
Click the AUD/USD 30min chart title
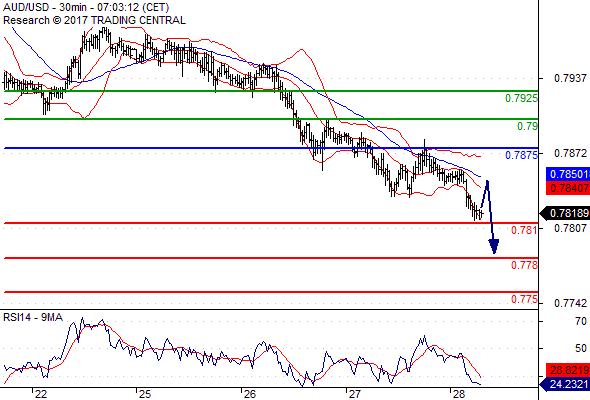[x=86, y=8]
